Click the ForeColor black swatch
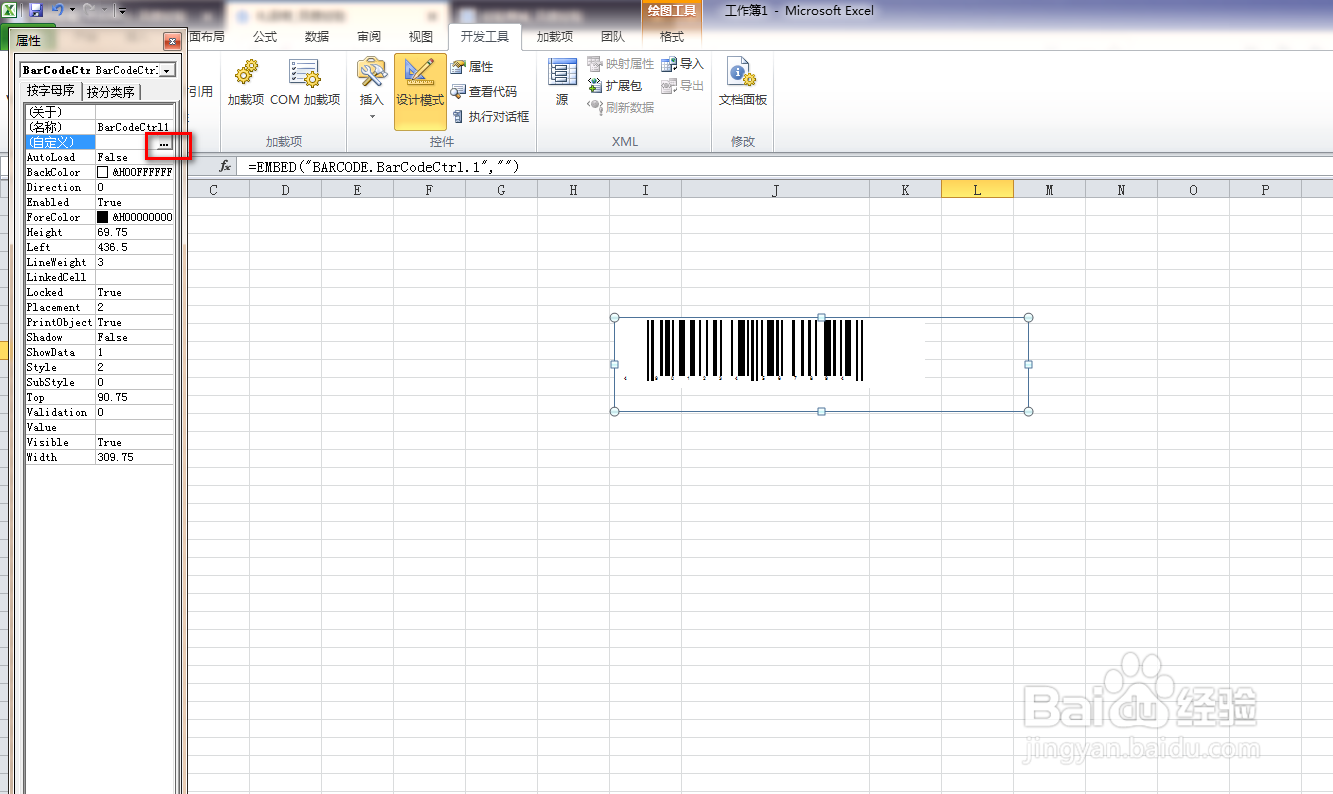 click(102, 217)
